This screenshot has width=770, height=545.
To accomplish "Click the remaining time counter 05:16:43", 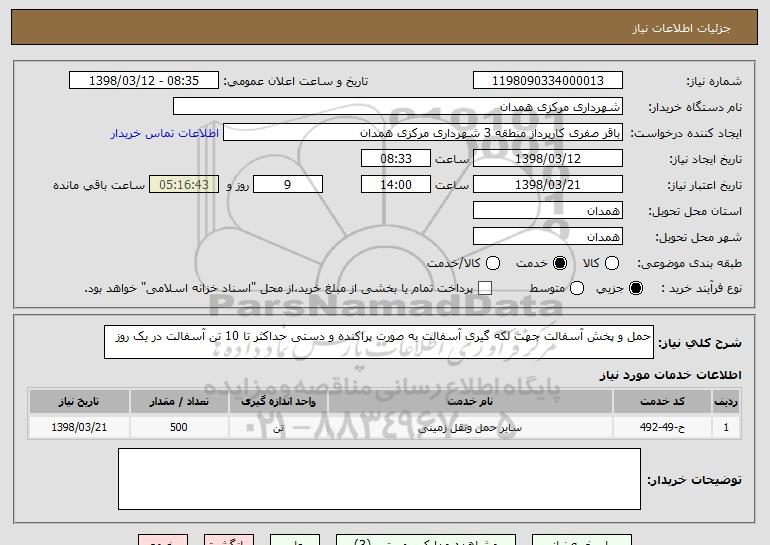I will [x=184, y=185].
